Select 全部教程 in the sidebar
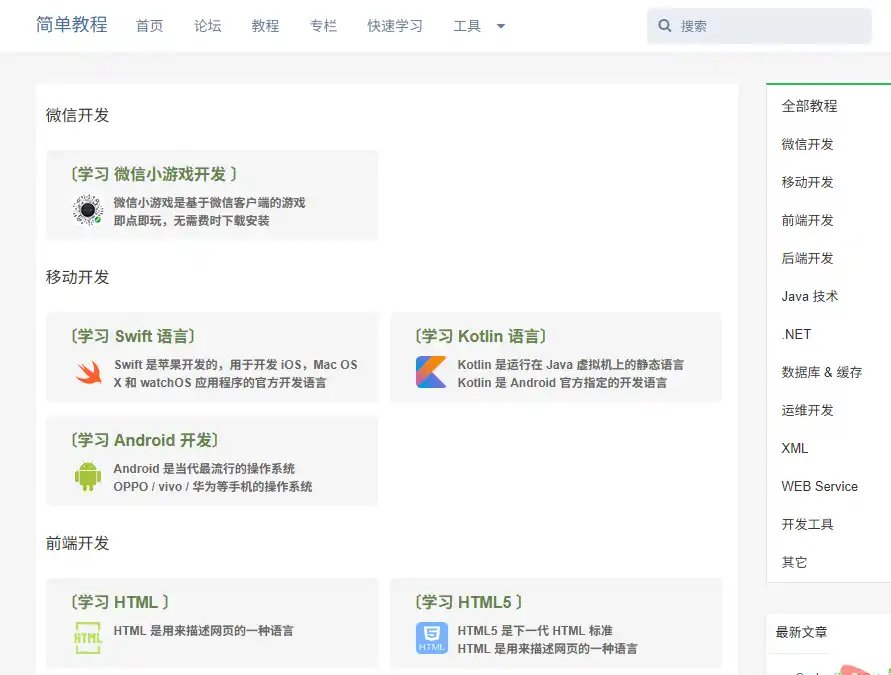891x675 pixels. pos(809,106)
